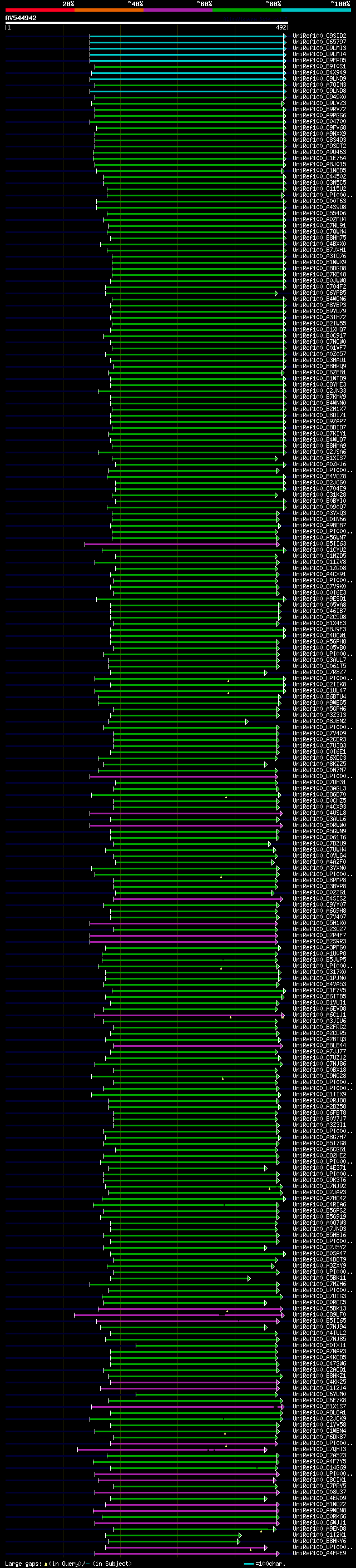This screenshot has width=356, height=1568.
Task: Click the cyan ~100% identity legend bar
Action: (x=316, y=10)
